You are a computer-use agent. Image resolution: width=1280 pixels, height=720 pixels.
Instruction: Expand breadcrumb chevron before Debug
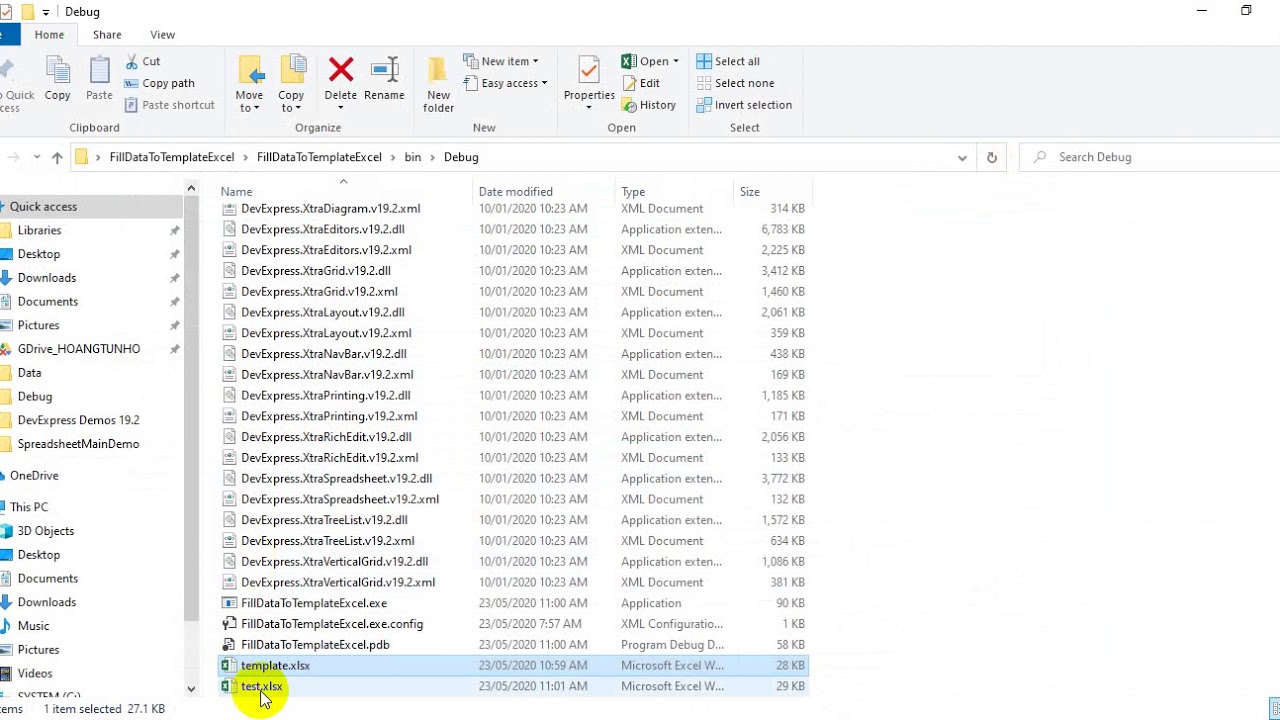pyautogui.click(x=433, y=157)
